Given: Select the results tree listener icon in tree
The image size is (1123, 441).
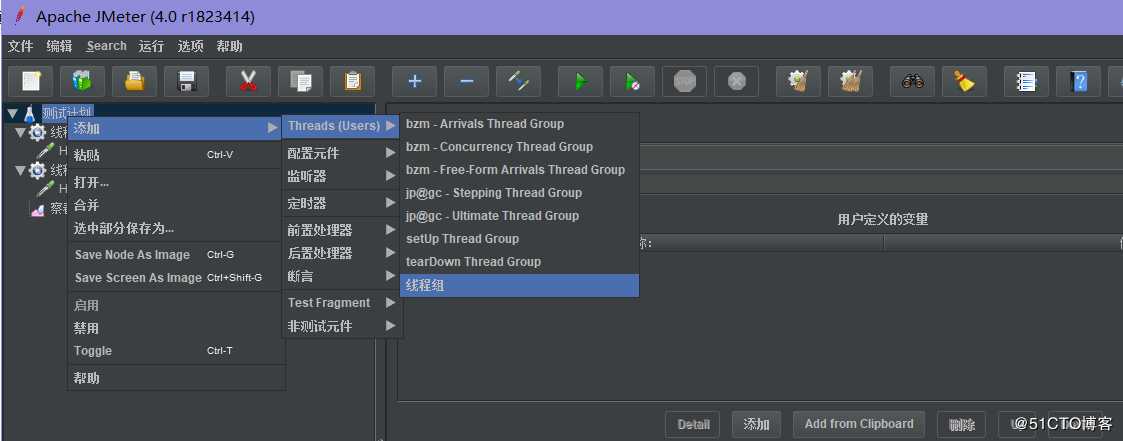Looking at the screenshot, I should point(37,209).
